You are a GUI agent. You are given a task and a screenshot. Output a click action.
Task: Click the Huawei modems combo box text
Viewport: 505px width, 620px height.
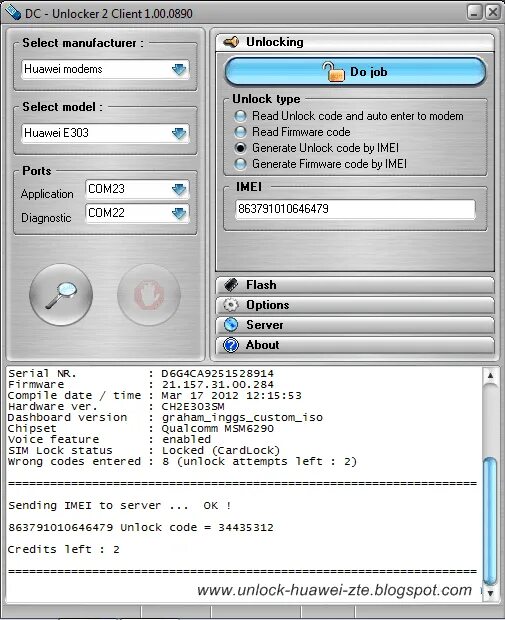(63, 69)
